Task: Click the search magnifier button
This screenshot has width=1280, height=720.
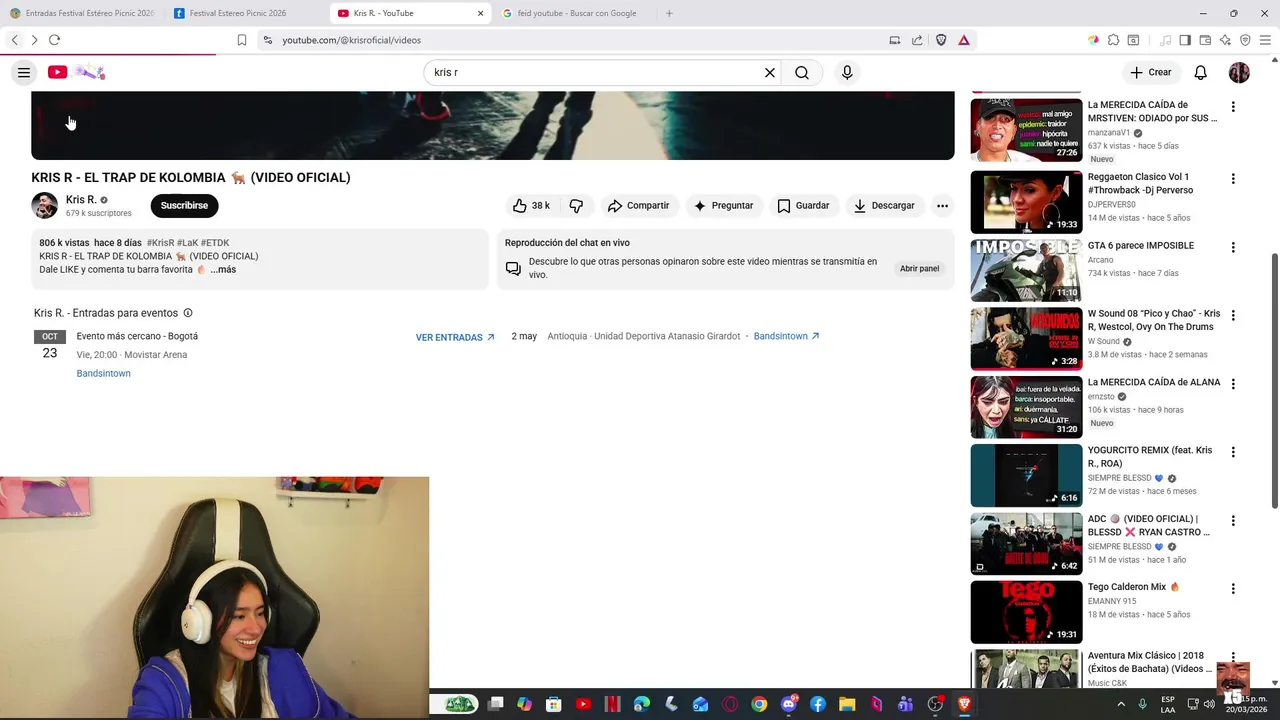Action: 802,72
